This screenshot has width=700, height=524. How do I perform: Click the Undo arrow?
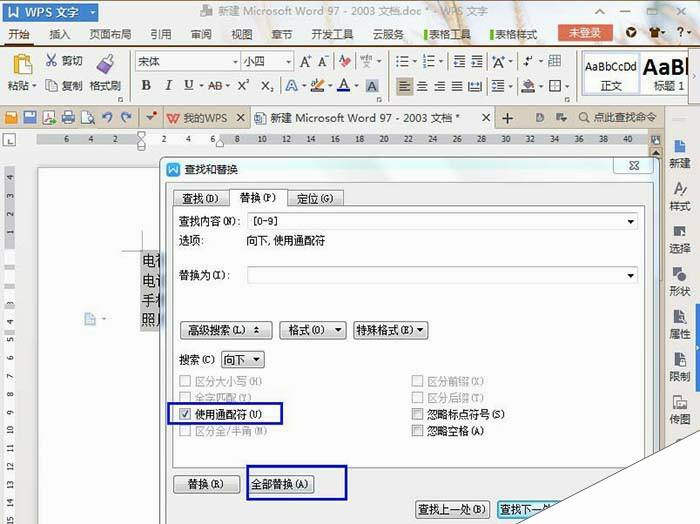[x=107, y=117]
